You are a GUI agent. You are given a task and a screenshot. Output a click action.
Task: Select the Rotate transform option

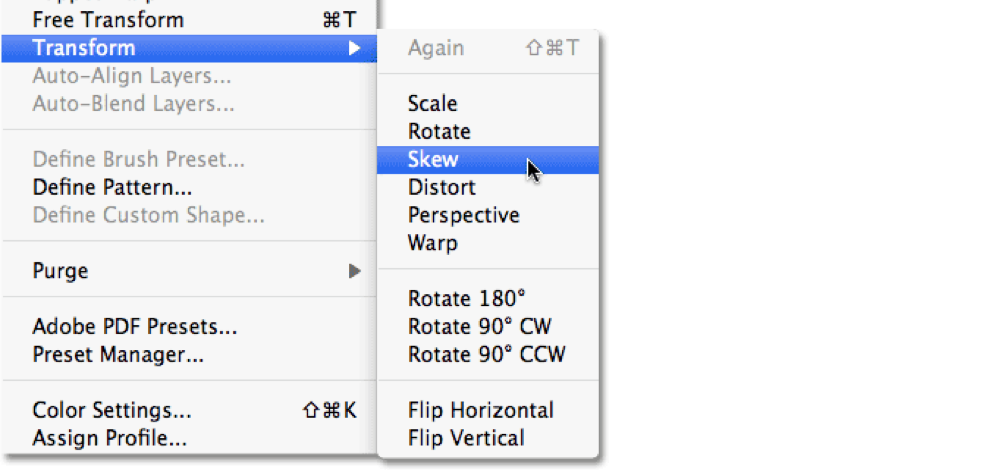pos(439,131)
